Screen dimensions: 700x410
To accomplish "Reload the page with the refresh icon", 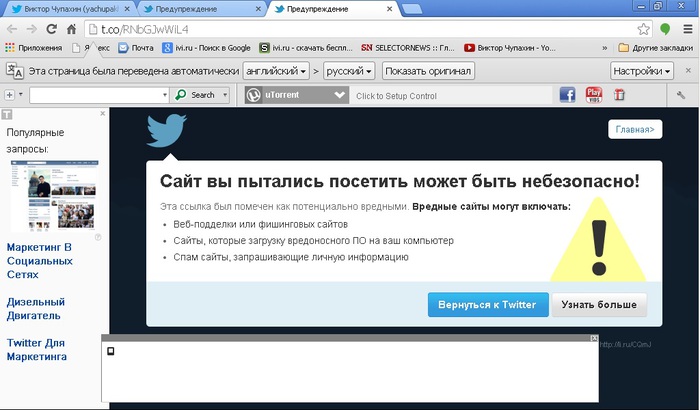I will tap(51, 29).
